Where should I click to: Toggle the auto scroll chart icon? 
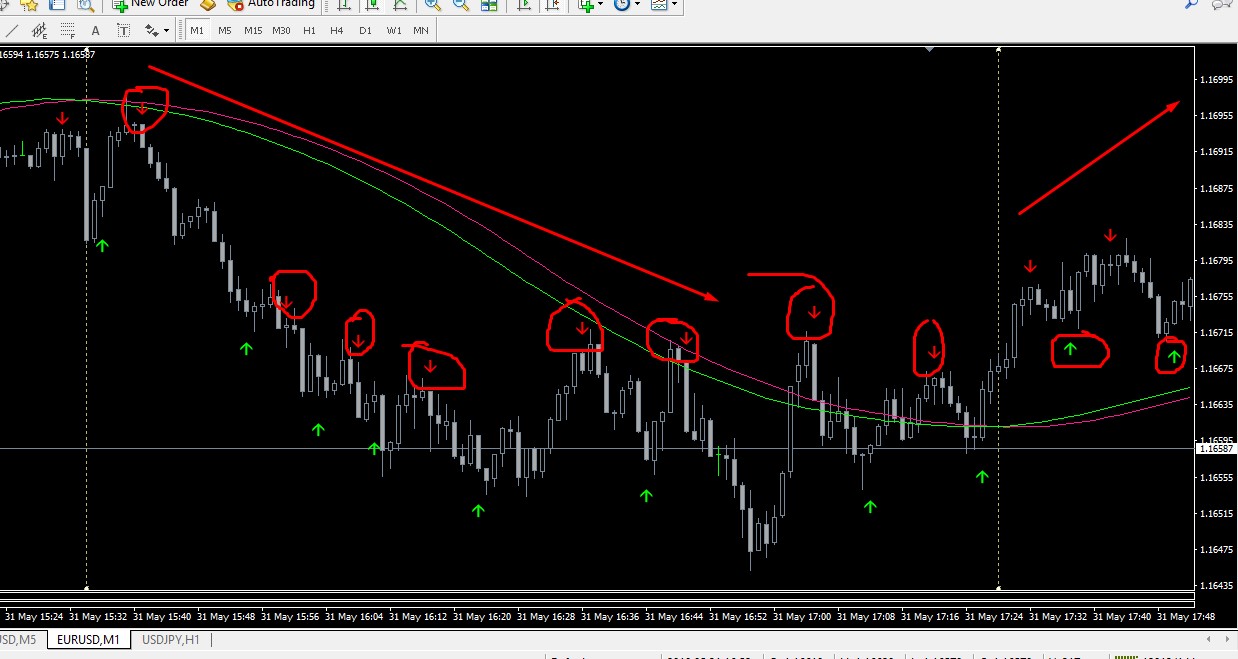click(523, 4)
